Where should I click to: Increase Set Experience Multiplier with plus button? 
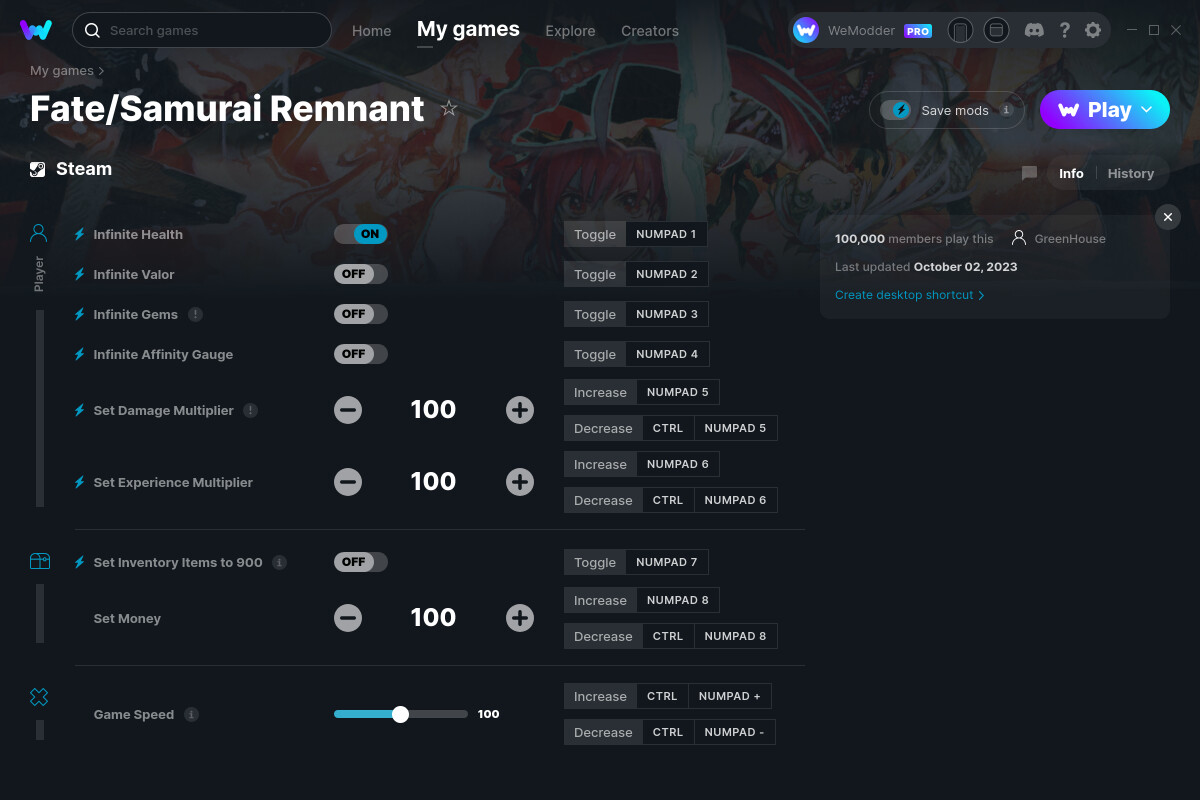click(x=520, y=482)
